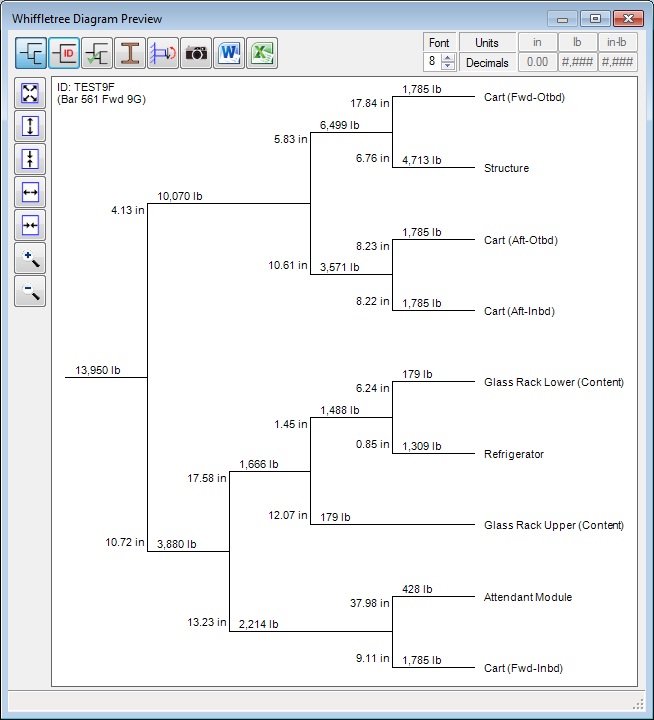This screenshot has height=720, width=654.
Task: Click the 'in' length units button
Action: click(537, 42)
